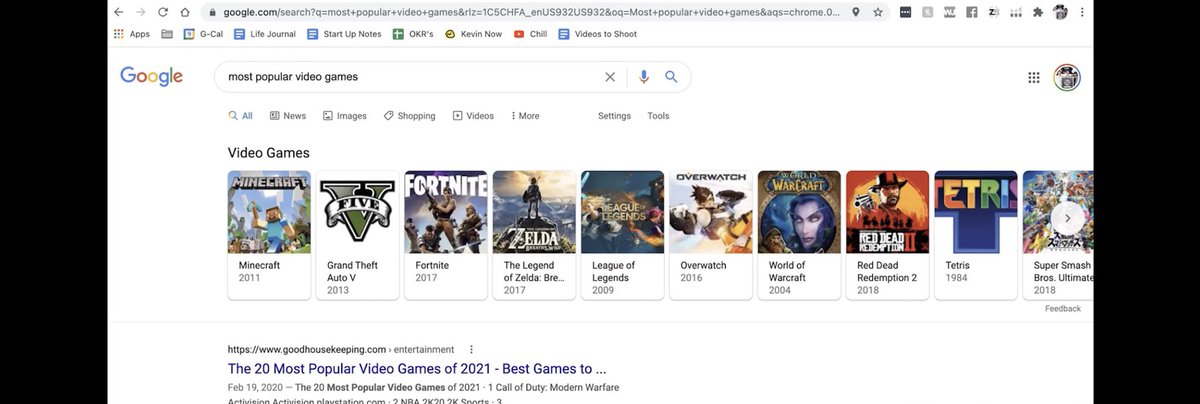Image resolution: width=1200 pixels, height=404 pixels.
Task: Open the OKR's bookmark
Action: [x=413, y=33]
